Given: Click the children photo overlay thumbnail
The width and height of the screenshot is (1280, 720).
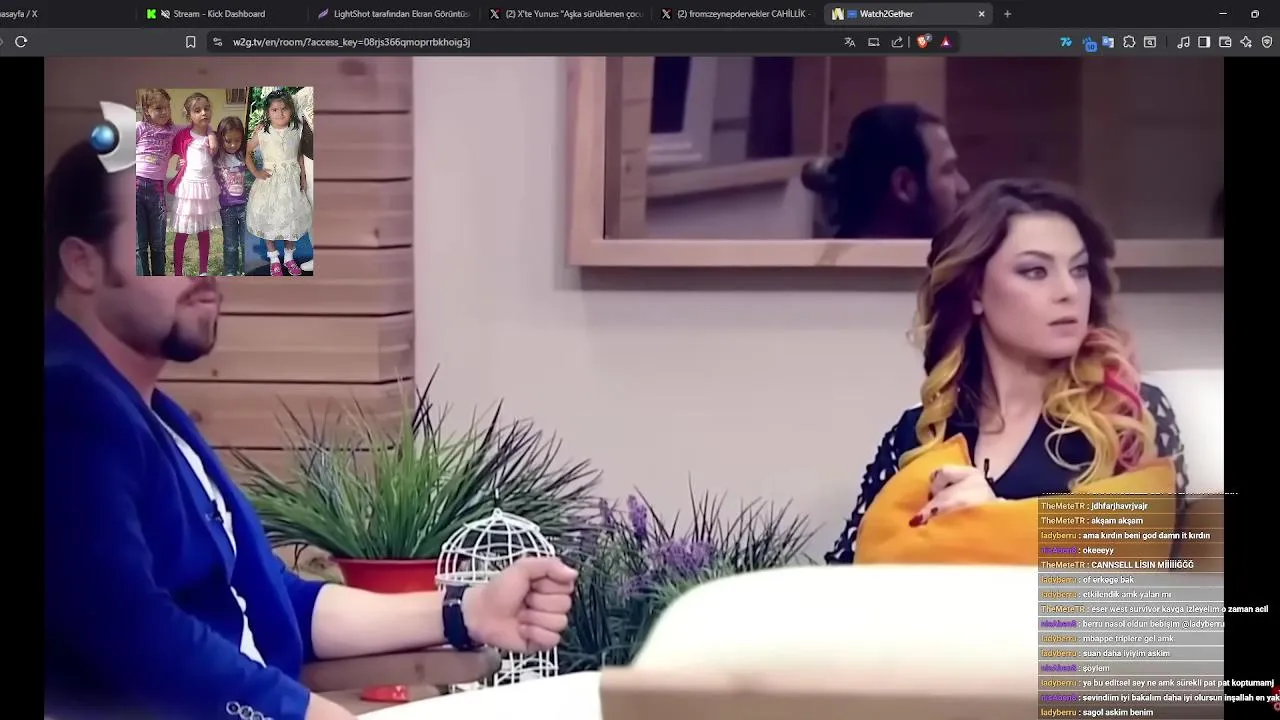Looking at the screenshot, I should click(224, 181).
